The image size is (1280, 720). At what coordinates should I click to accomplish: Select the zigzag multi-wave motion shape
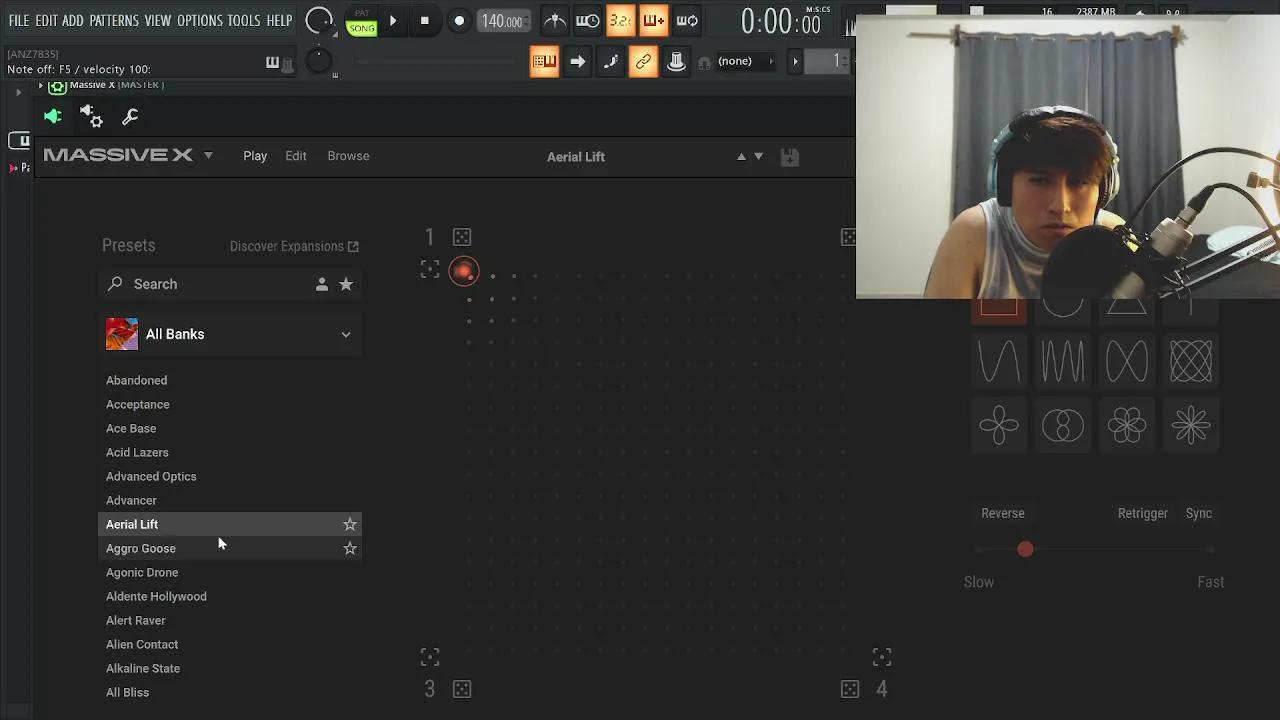pyautogui.click(x=1063, y=361)
